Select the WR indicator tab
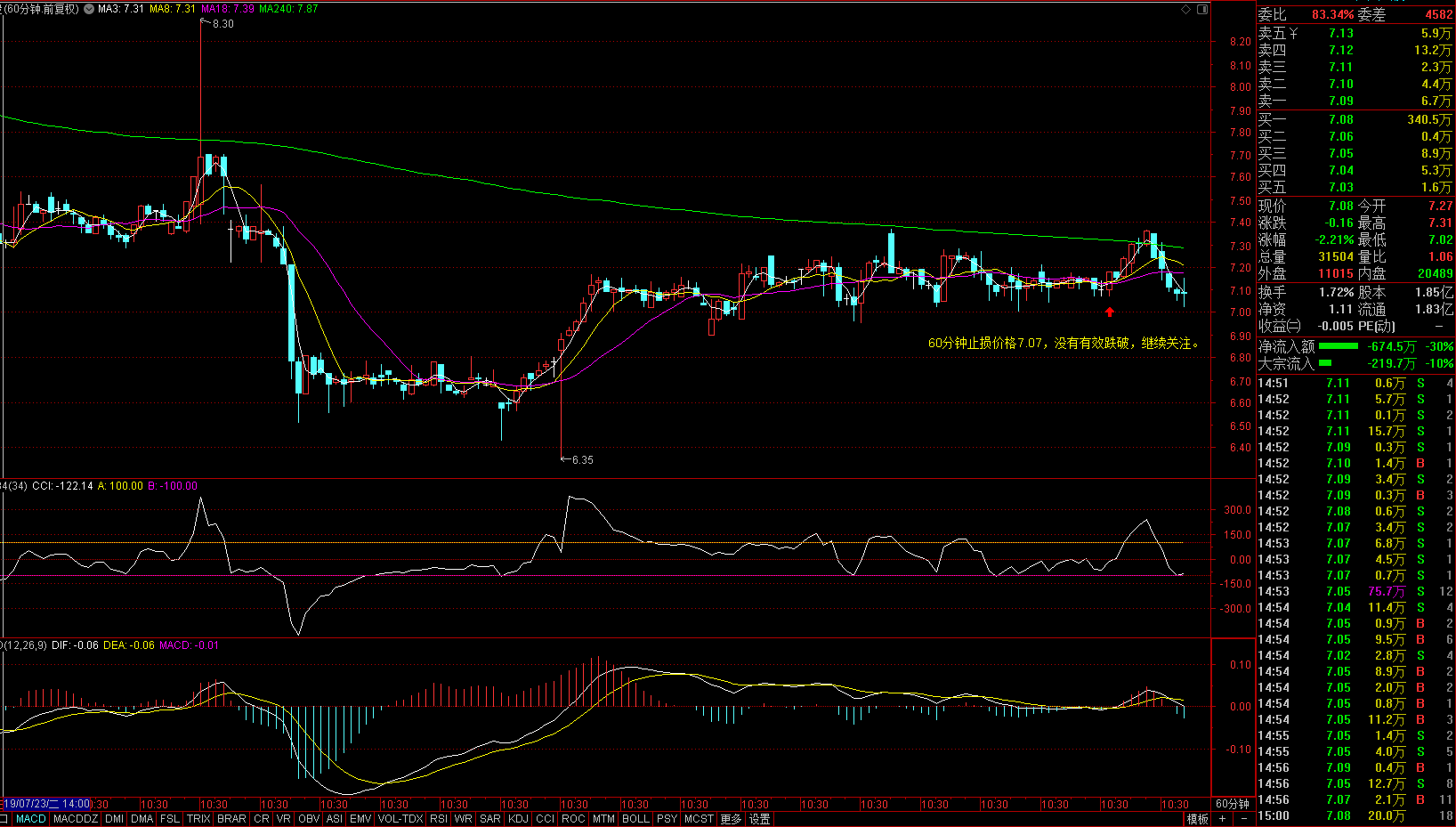The height and width of the screenshot is (827, 1456). (x=464, y=819)
